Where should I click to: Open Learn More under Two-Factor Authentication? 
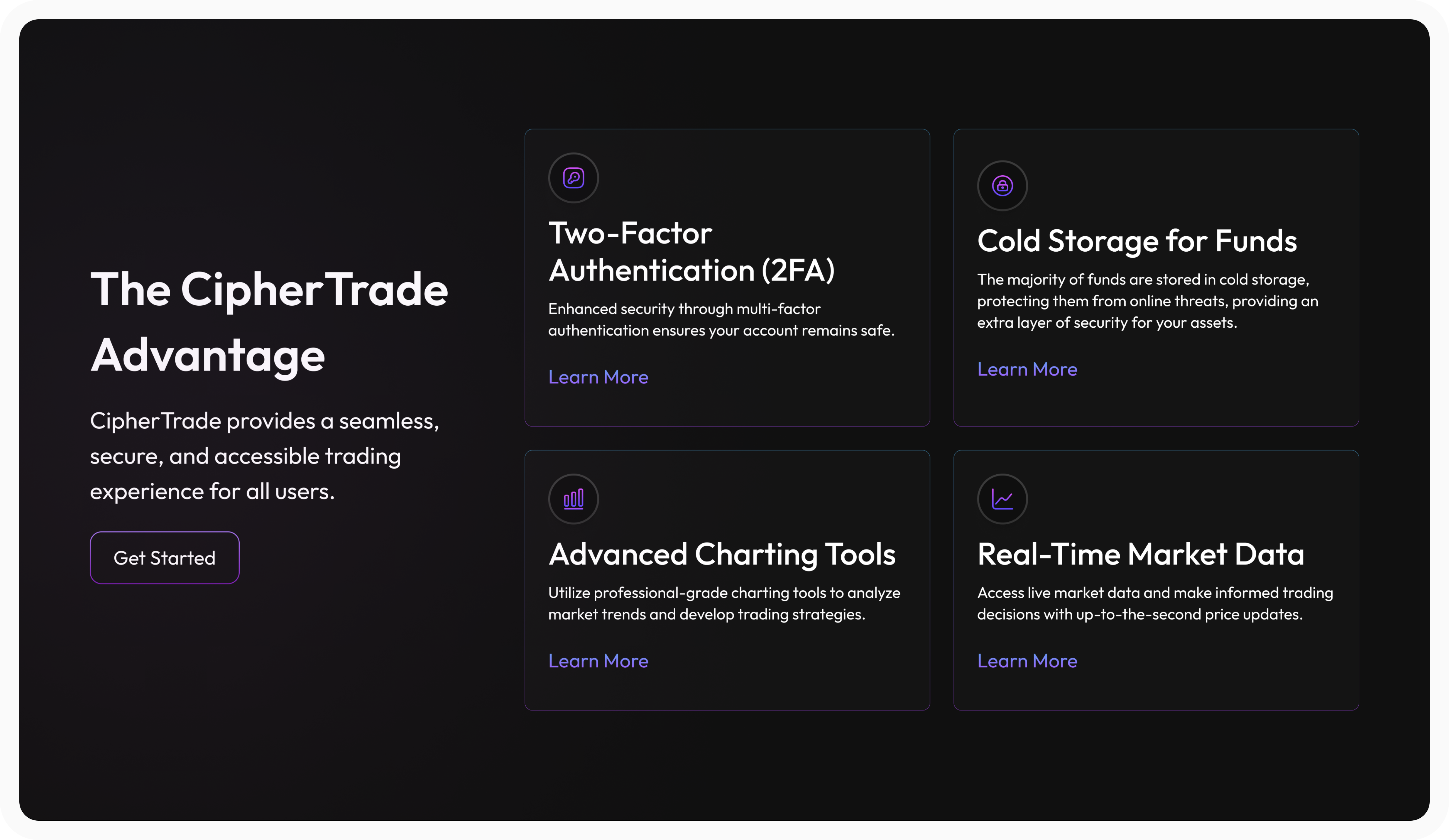click(598, 377)
